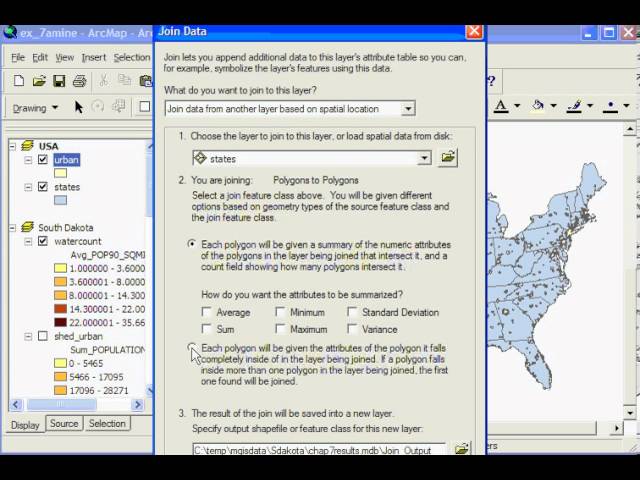Enable the shed_urban layer checkbox
Image resolution: width=640 pixels, height=480 pixels.
coord(43,336)
